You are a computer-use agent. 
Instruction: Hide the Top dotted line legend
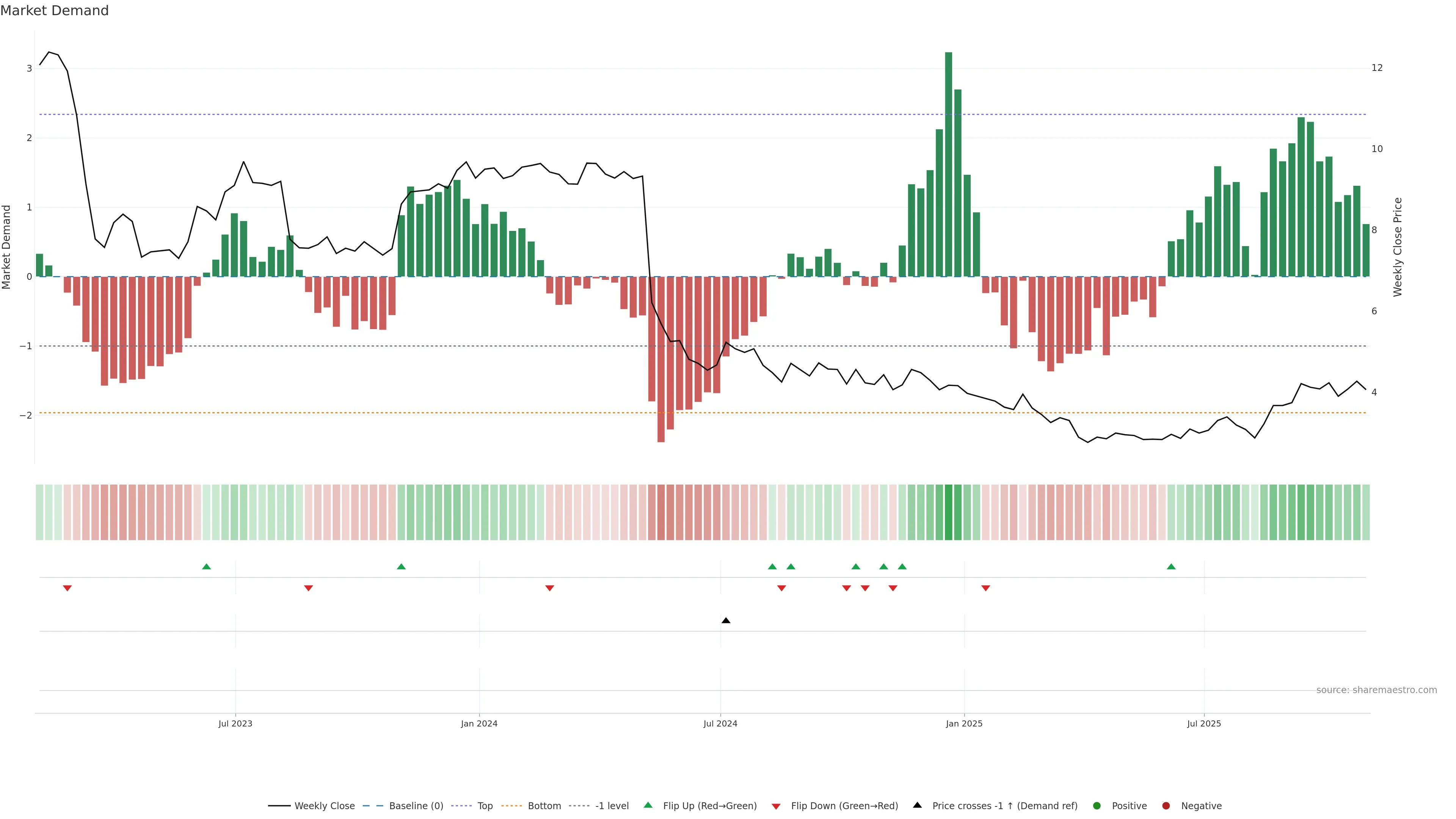[485, 806]
